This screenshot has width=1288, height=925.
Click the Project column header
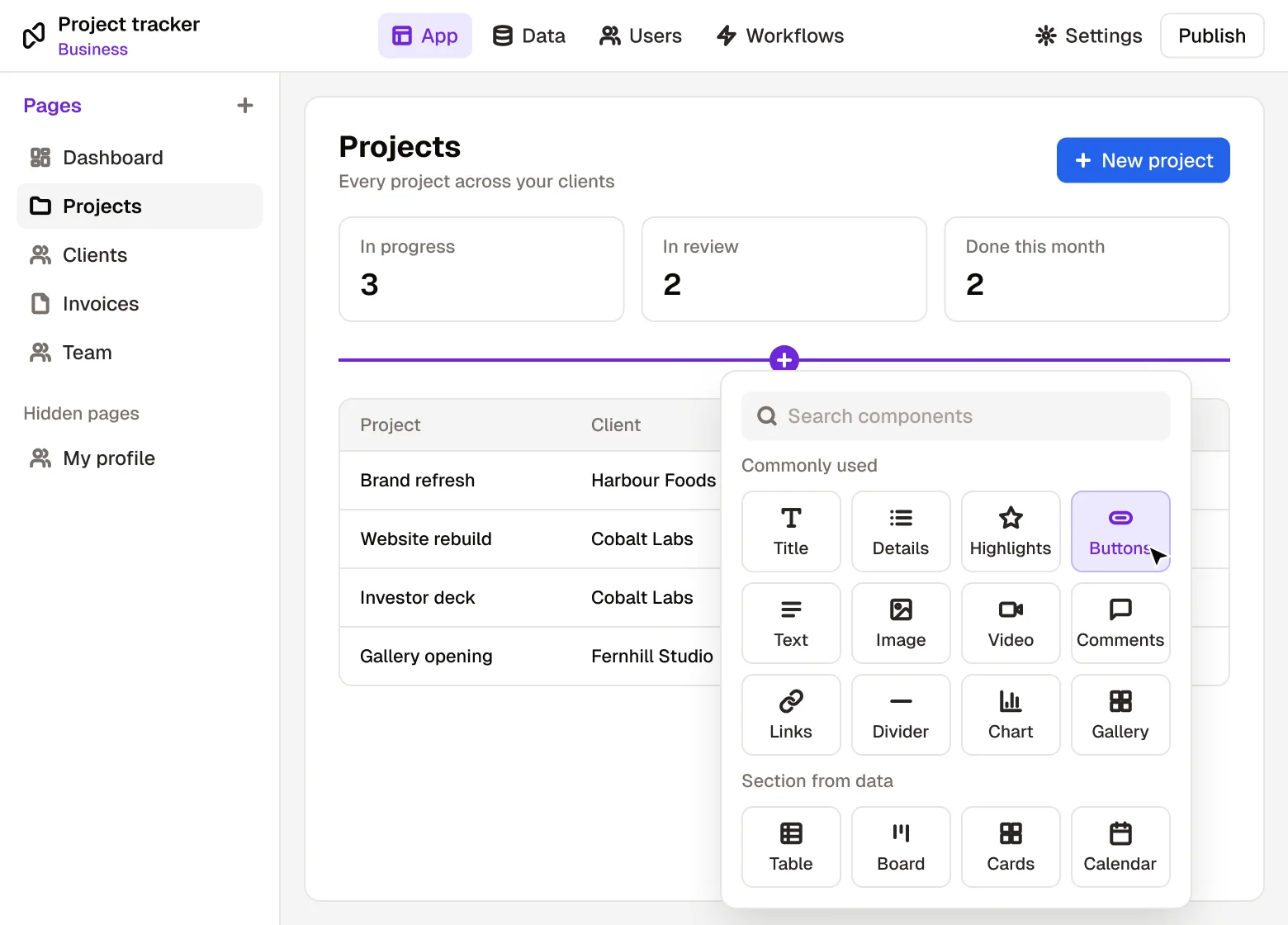[x=391, y=425]
